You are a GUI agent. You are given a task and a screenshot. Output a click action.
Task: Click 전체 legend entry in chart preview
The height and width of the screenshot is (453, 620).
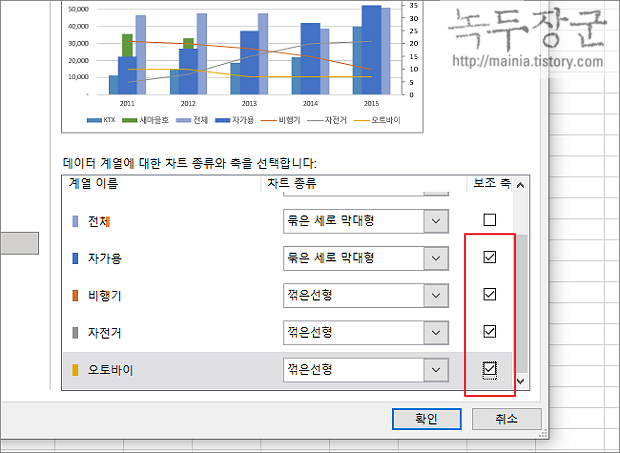coord(192,120)
